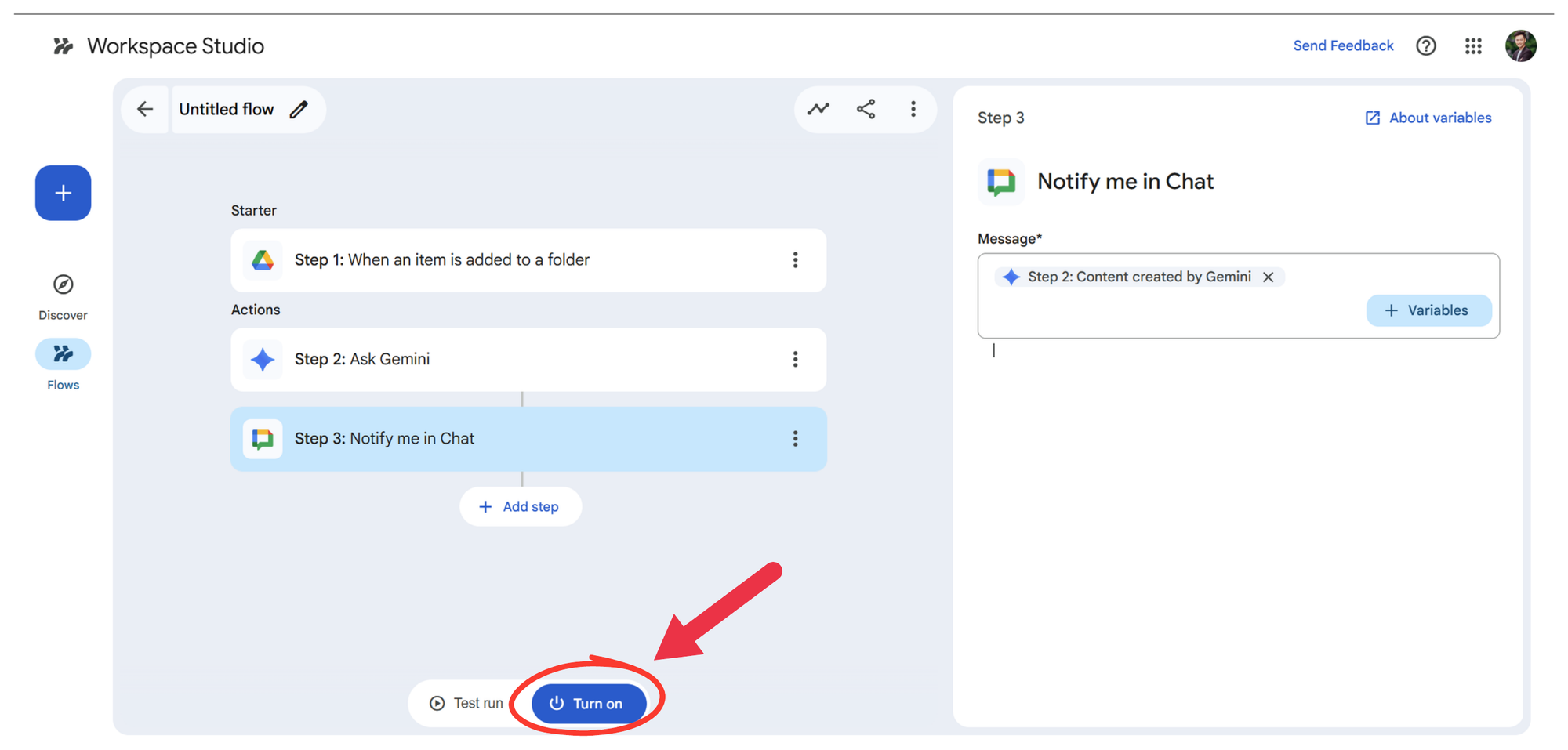Open Step 3 Notify me options menu

pyautogui.click(x=795, y=439)
